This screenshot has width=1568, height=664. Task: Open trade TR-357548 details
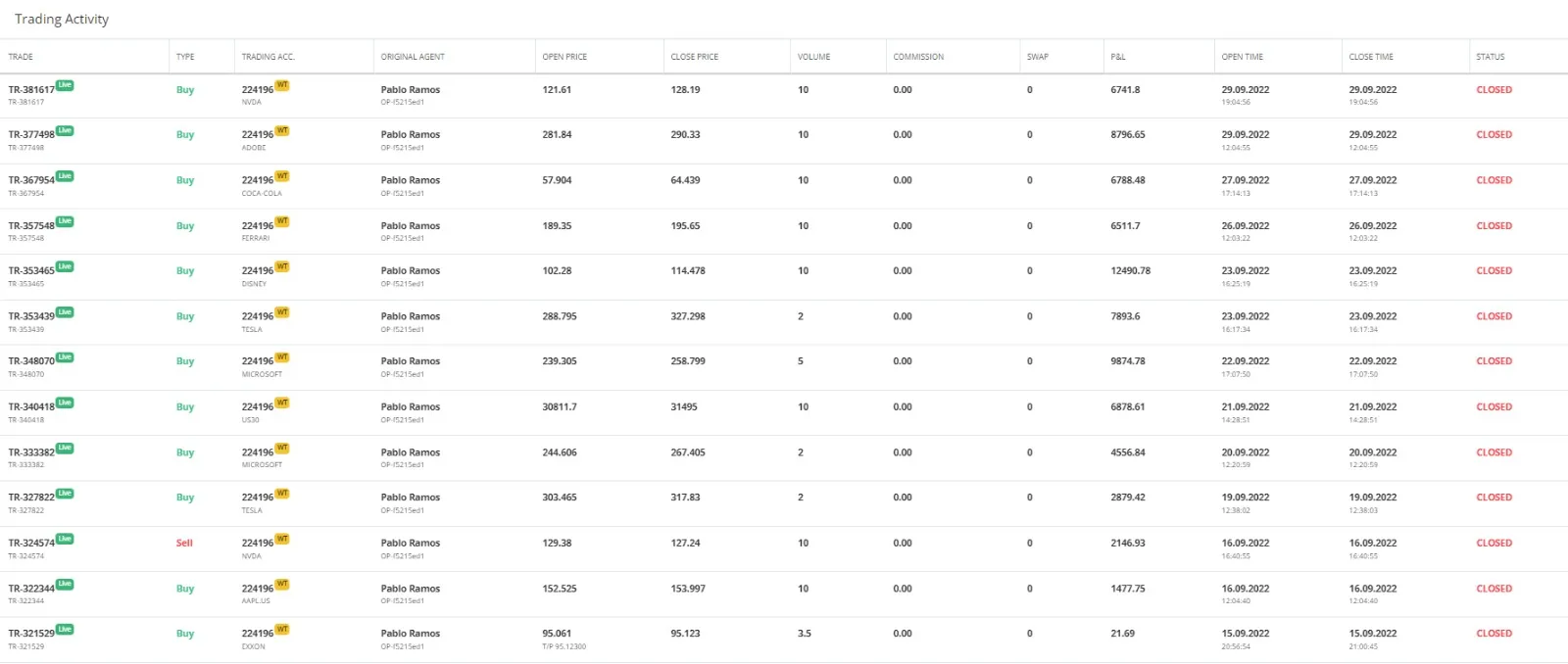(x=31, y=226)
